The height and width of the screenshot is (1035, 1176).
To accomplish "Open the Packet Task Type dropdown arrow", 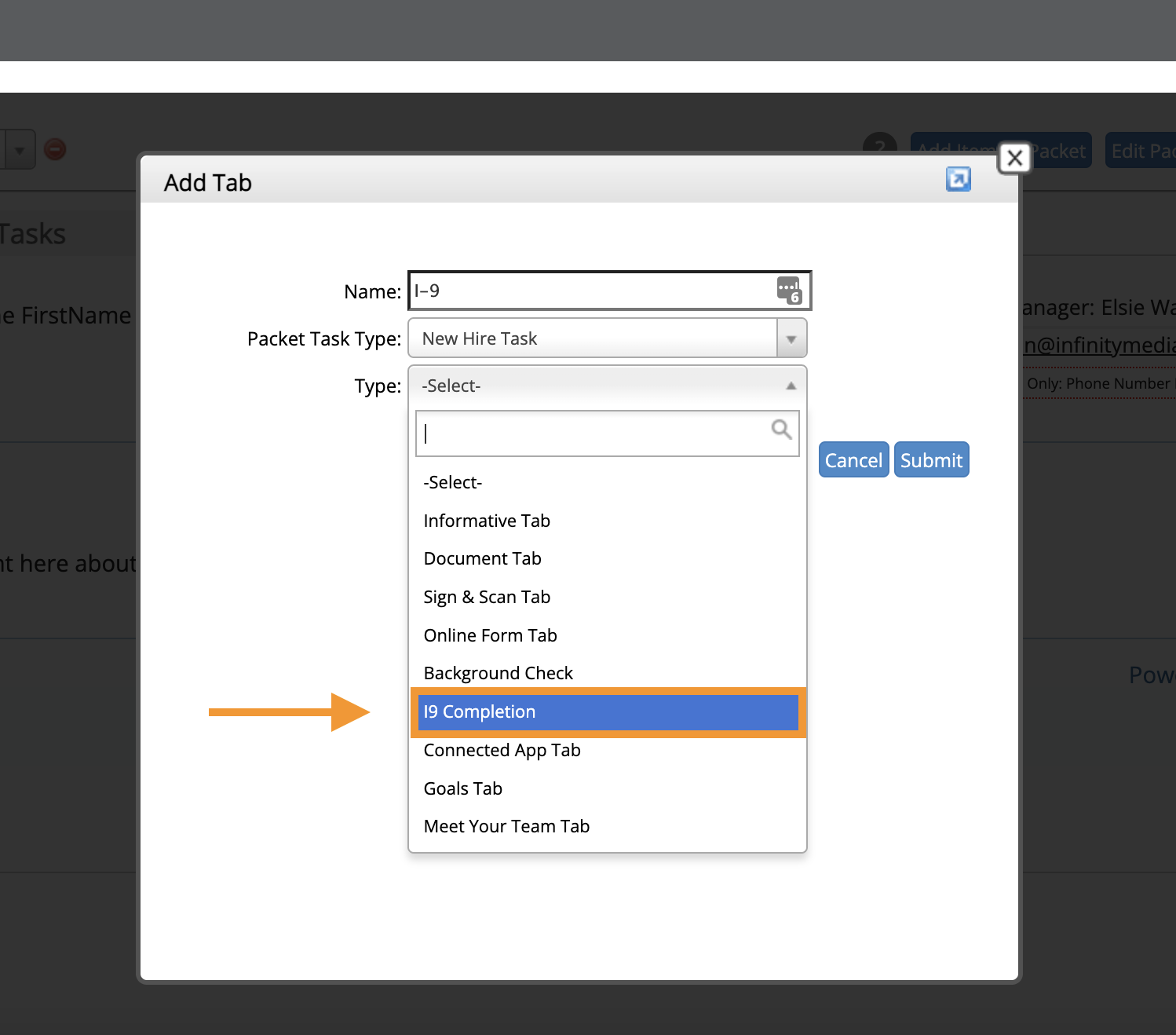I will (x=791, y=339).
